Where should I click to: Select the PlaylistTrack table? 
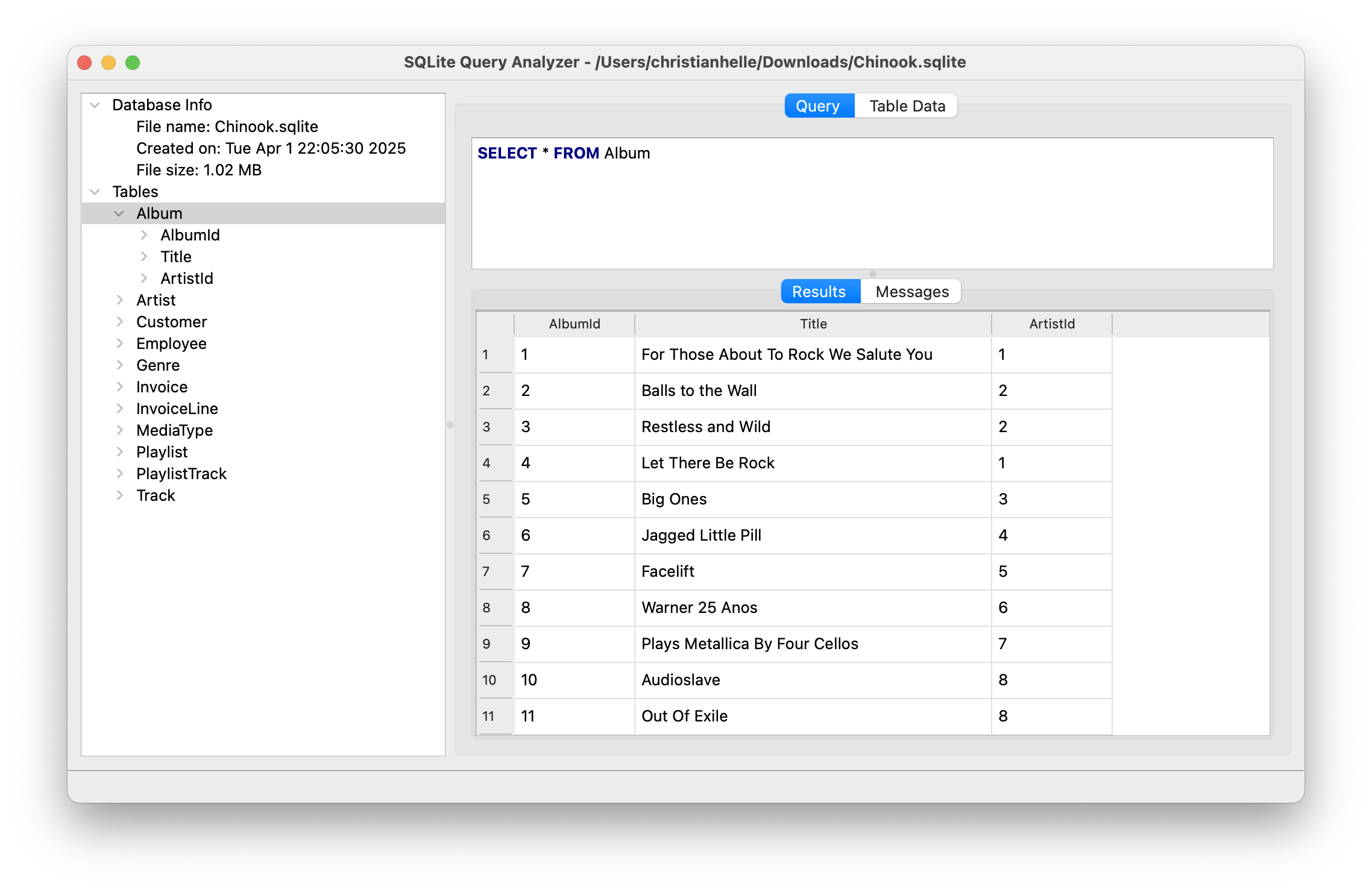181,473
